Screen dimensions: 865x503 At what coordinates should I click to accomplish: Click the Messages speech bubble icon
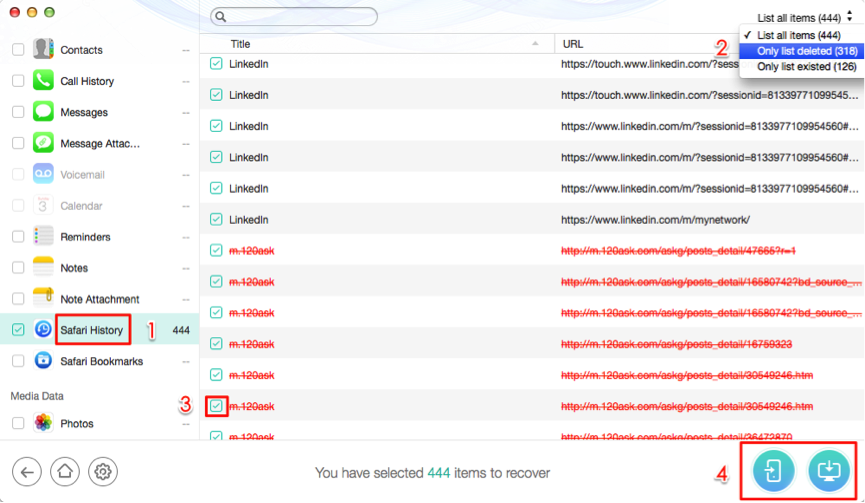click(43, 111)
